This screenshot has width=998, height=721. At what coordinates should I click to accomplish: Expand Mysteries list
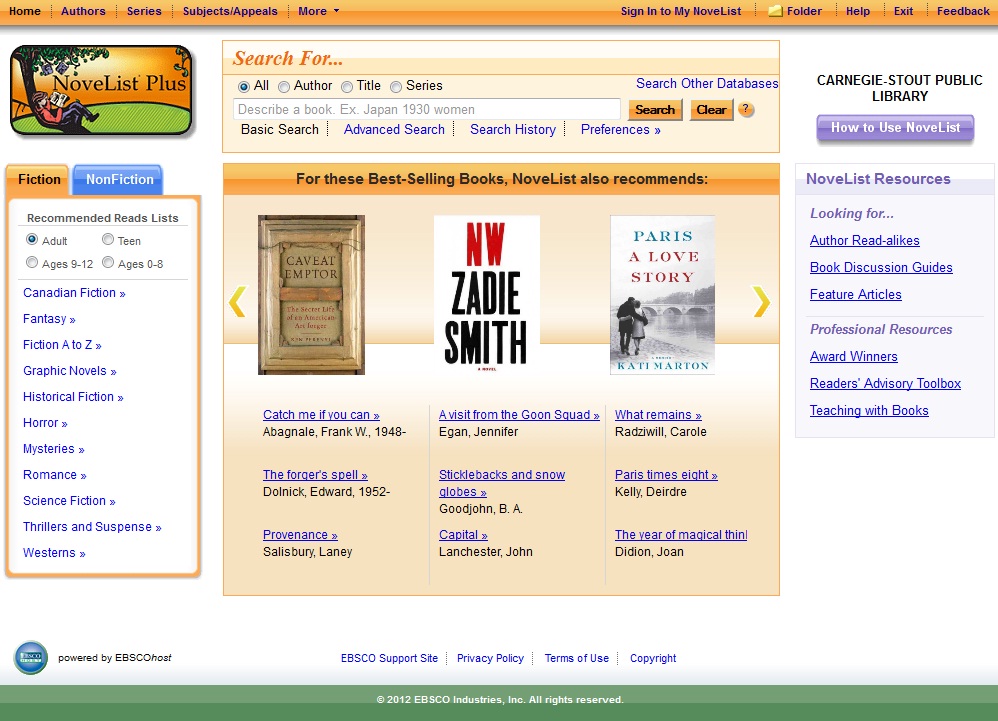pyautogui.click(x=53, y=449)
